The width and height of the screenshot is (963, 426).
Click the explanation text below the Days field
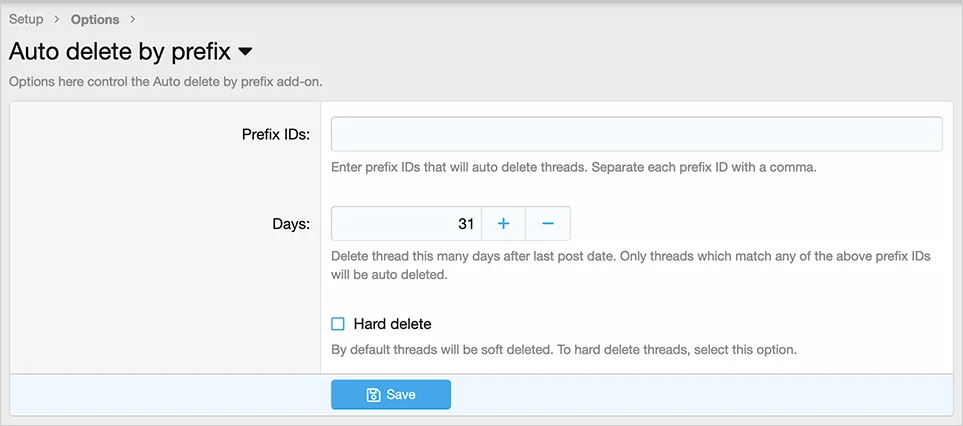pos(630,265)
